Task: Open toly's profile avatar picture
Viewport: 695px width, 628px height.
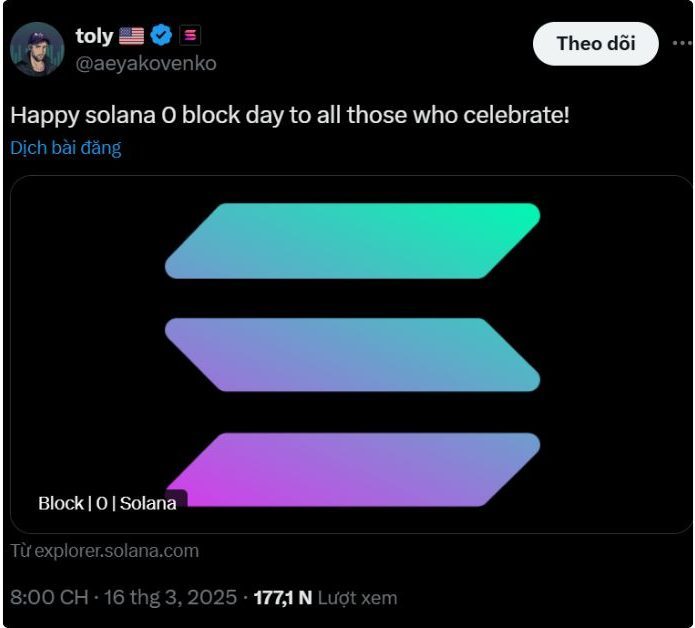Action: 37,49
